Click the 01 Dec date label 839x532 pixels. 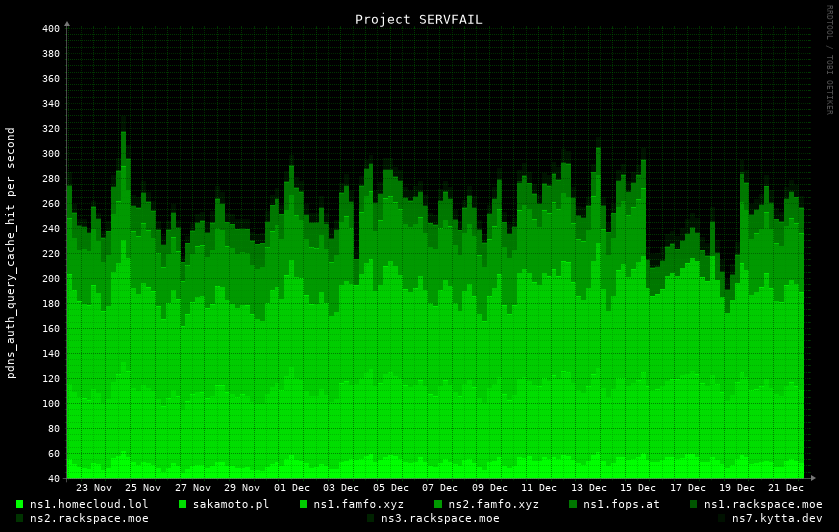pos(291,488)
